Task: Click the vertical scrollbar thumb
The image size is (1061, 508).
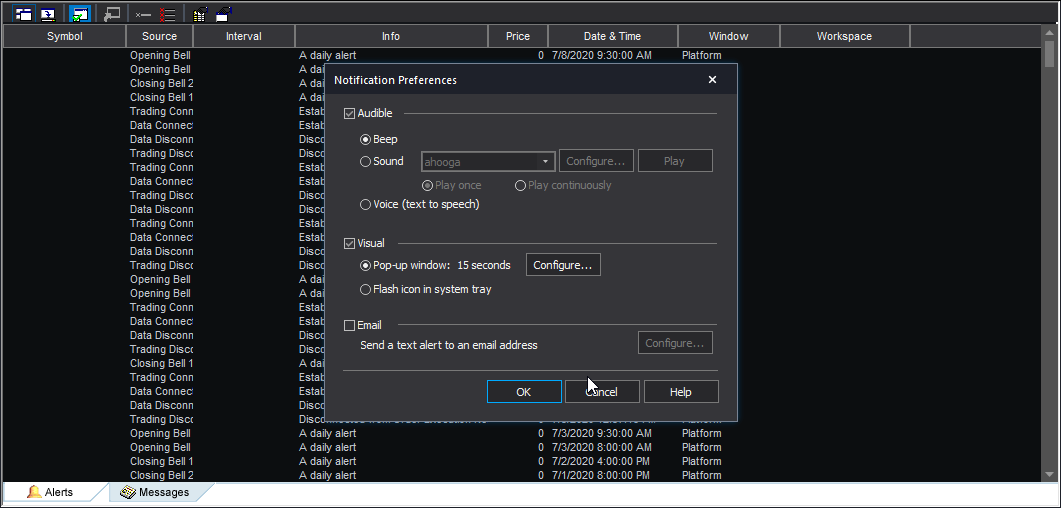Action: (1049, 53)
